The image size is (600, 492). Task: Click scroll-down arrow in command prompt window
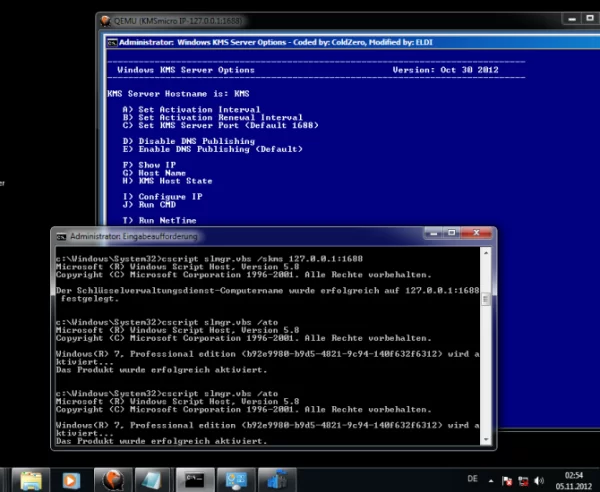click(x=487, y=441)
